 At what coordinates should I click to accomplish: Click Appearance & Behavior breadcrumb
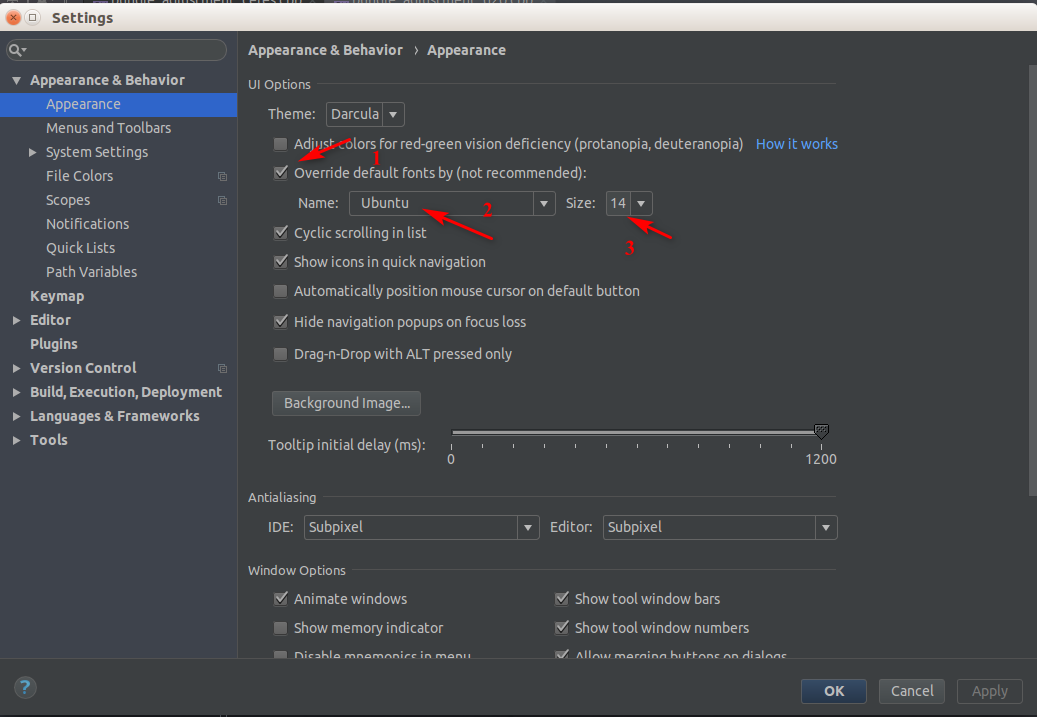coord(325,50)
